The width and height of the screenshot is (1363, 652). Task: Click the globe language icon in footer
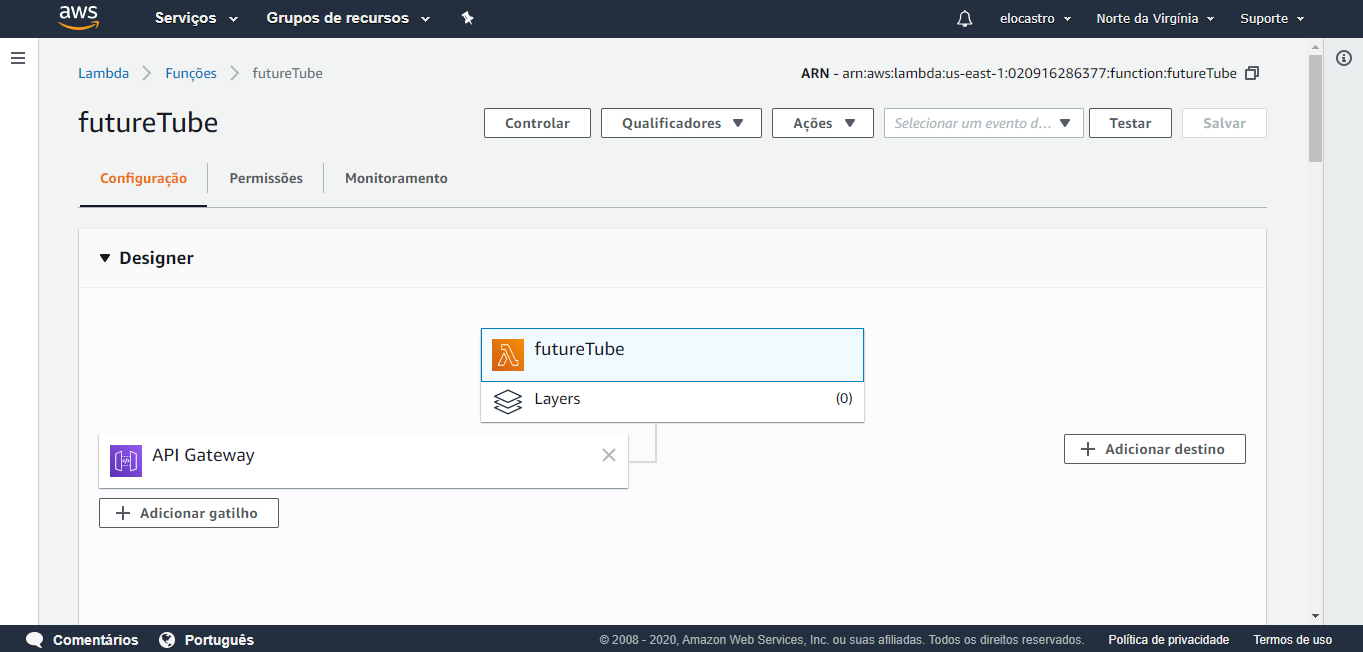click(x=167, y=640)
